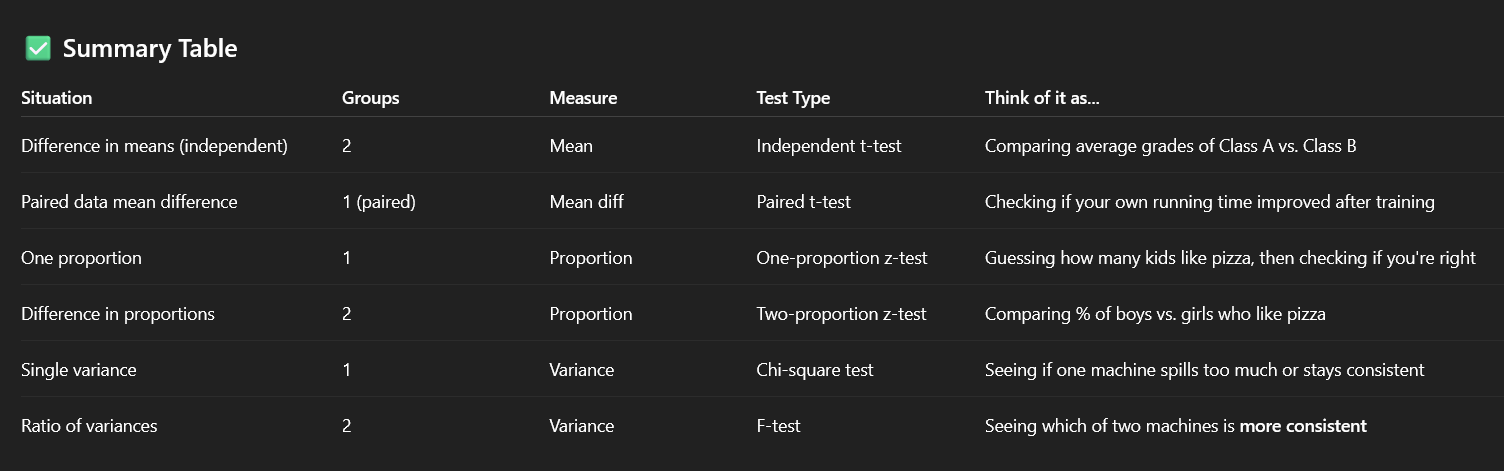
Task: Select the Groups column header
Action: tap(370, 98)
